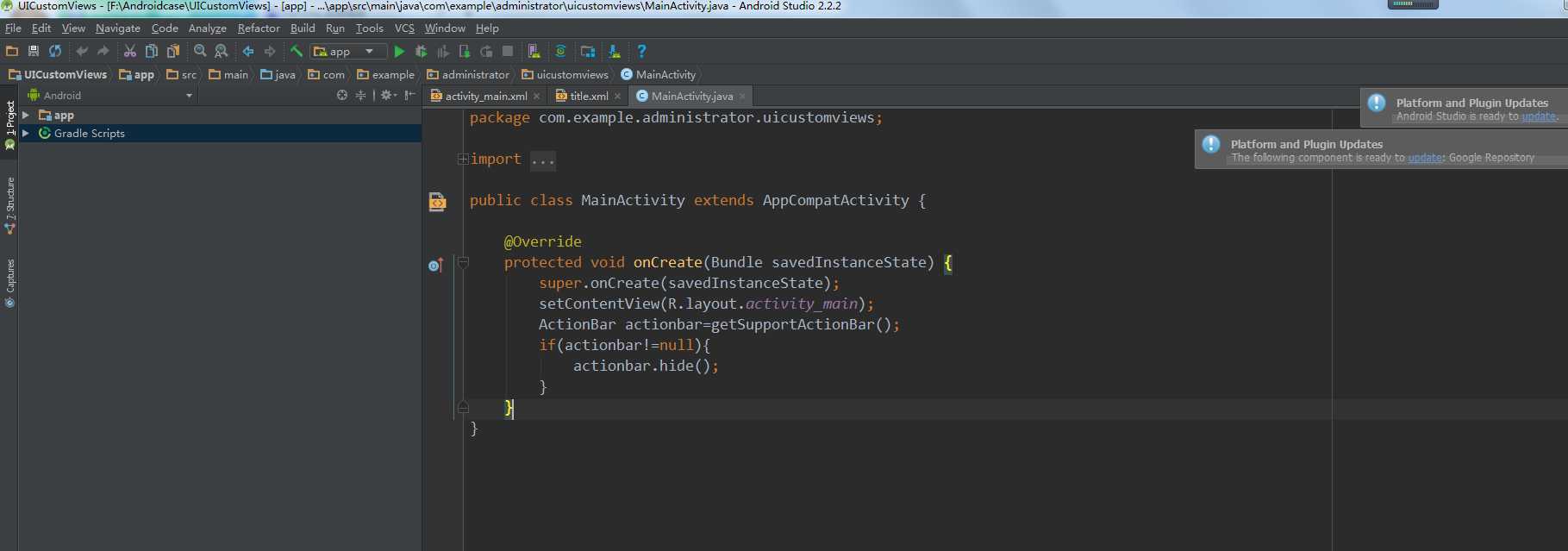Toggle the Structure side tool window
The width and height of the screenshot is (1568, 551).
[9, 205]
